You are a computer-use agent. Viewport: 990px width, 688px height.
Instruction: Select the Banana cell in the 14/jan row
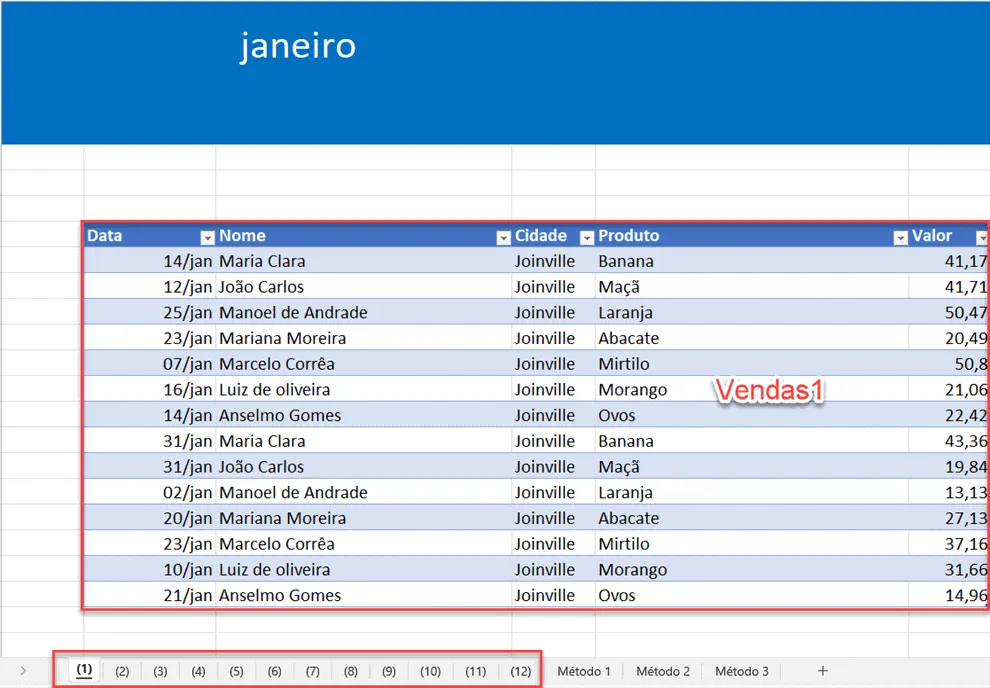click(752, 261)
